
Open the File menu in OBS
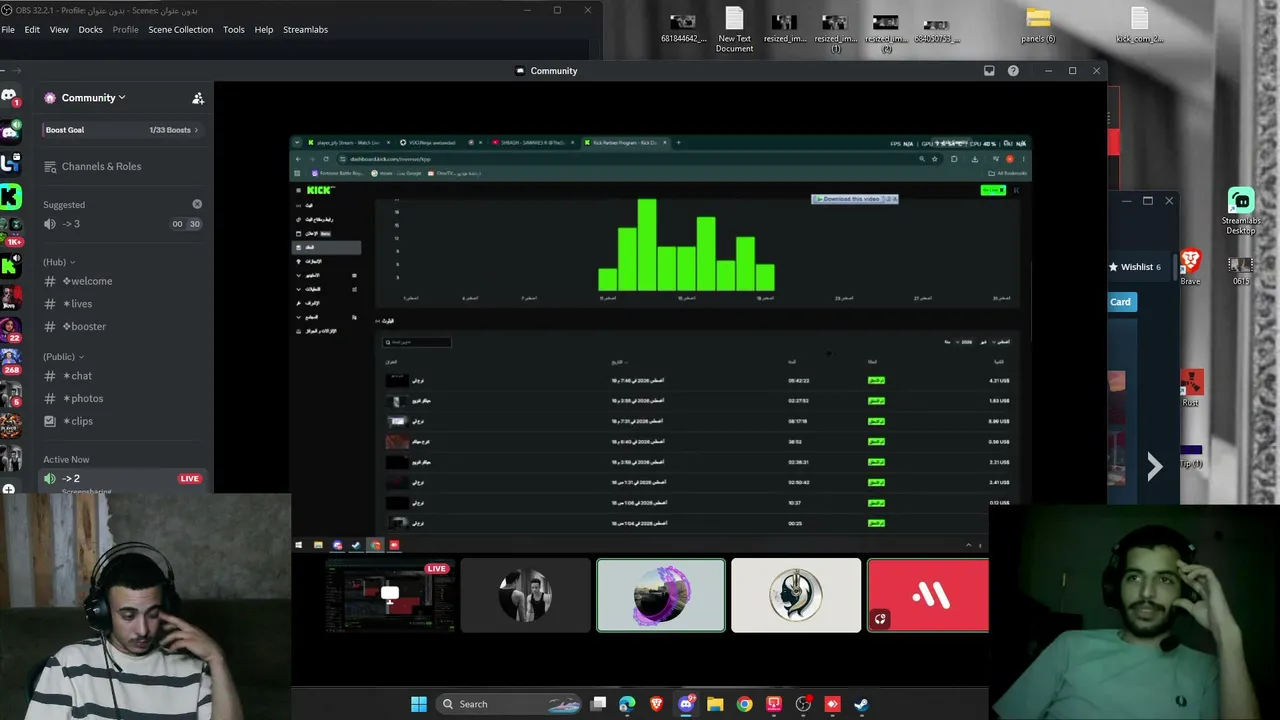click(8, 30)
